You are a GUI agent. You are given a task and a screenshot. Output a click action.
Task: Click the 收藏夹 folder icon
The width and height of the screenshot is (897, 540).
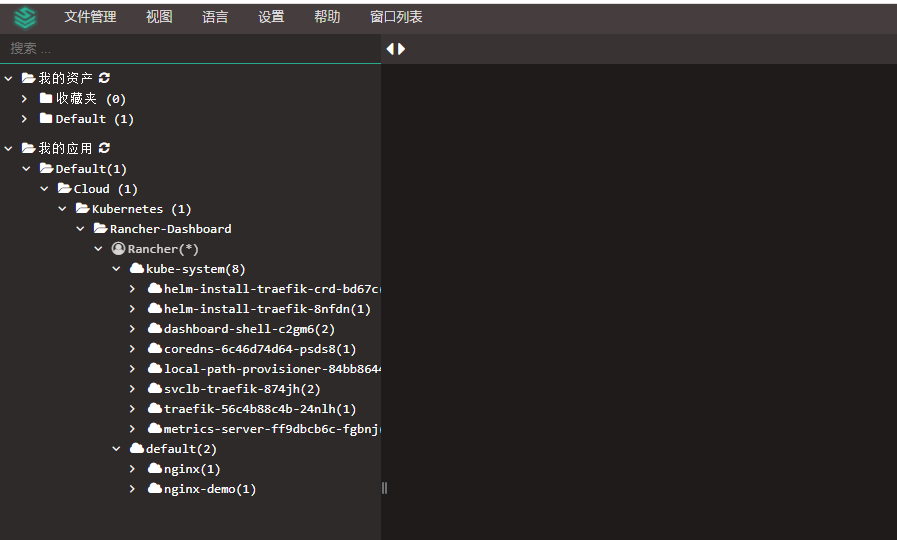pos(46,98)
